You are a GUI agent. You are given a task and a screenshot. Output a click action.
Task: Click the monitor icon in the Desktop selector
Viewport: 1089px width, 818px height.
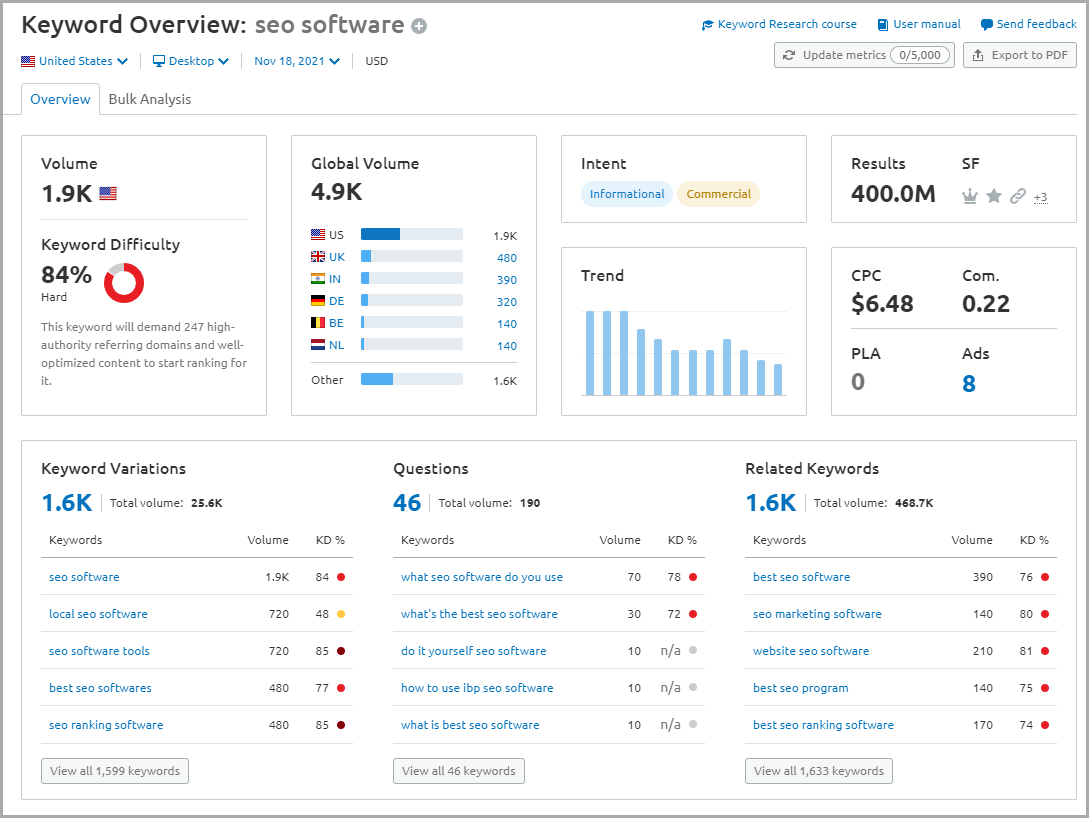[159, 61]
